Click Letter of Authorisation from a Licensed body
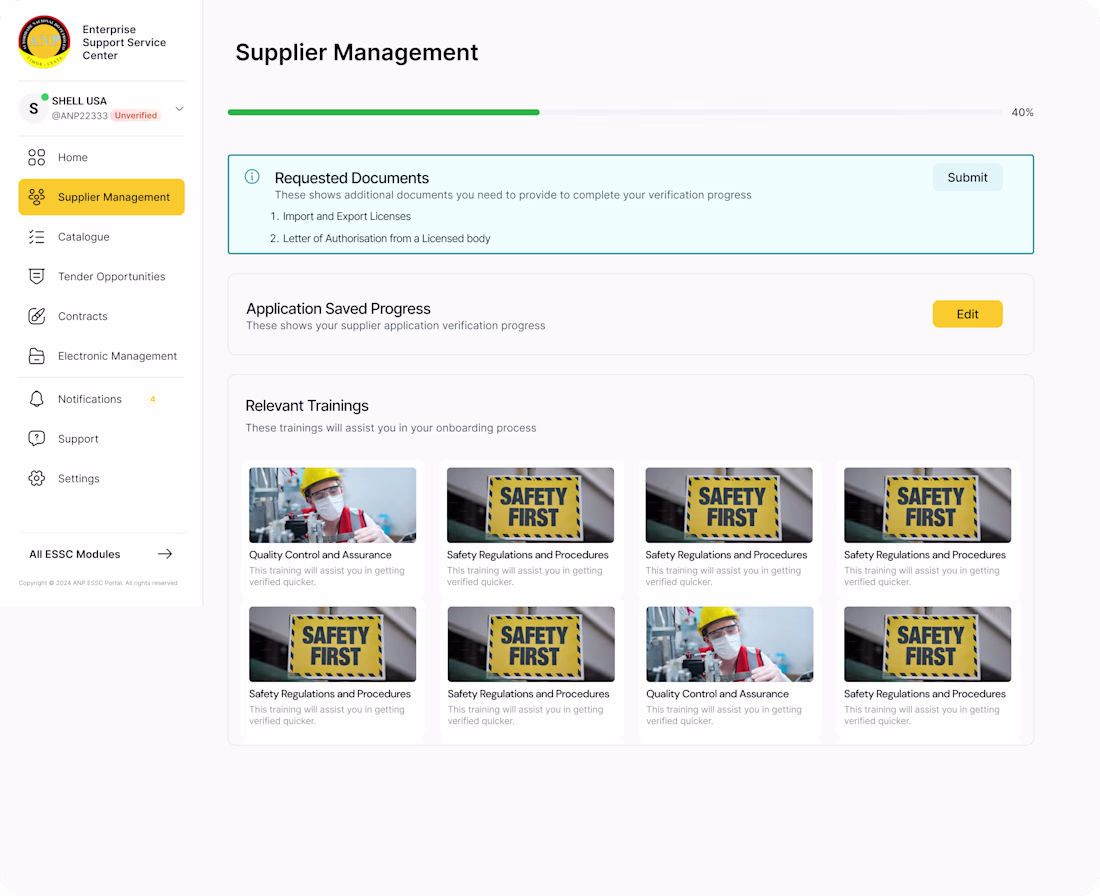The height and width of the screenshot is (896, 1100). [387, 239]
